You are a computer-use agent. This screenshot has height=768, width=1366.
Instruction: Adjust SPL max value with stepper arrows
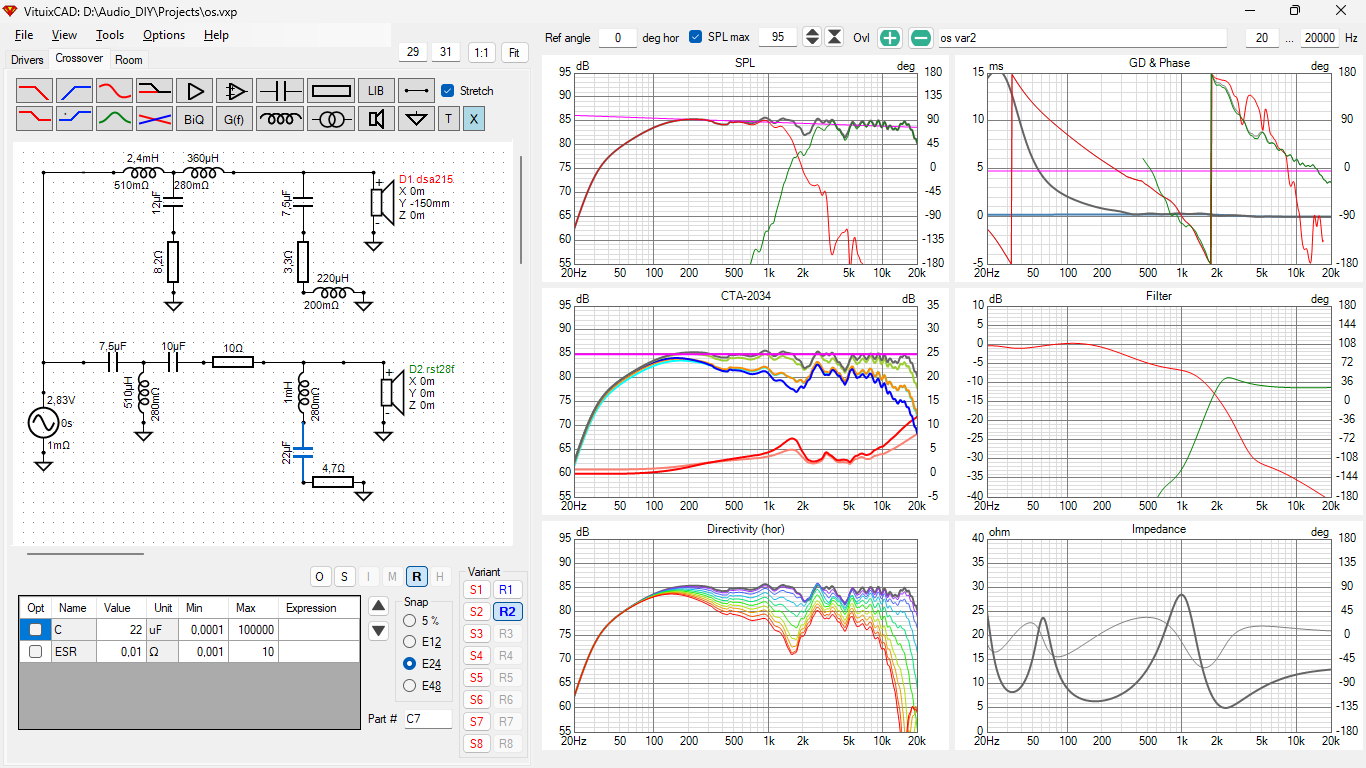[x=812, y=38]
